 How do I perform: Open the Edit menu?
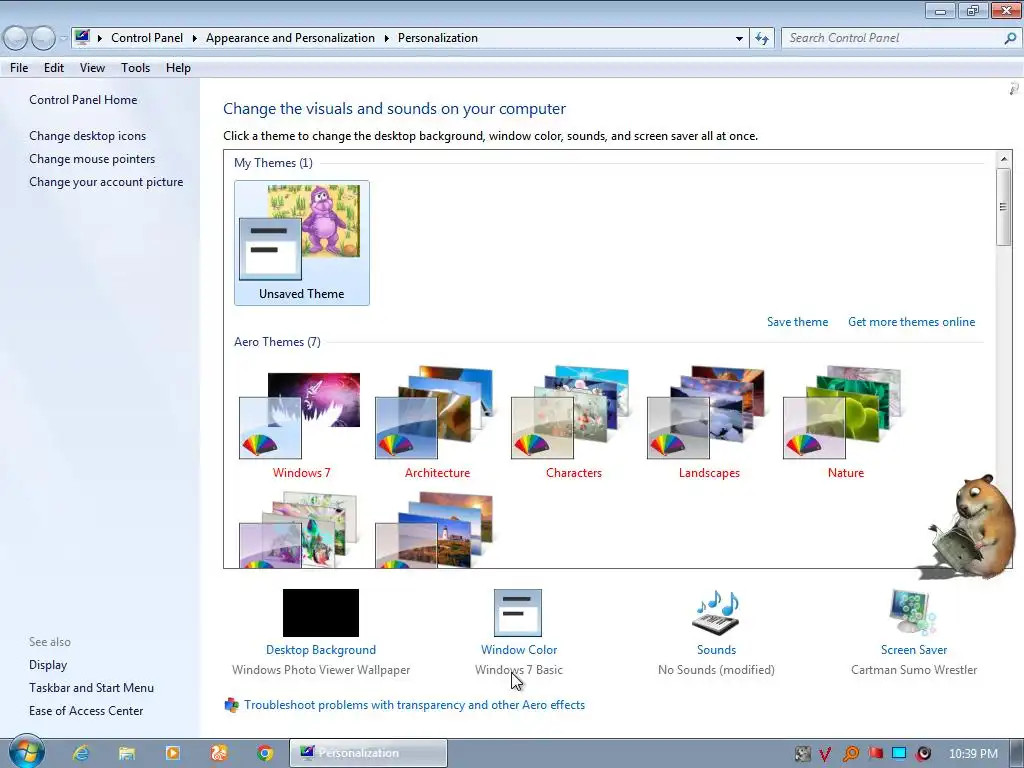(54, 68)
